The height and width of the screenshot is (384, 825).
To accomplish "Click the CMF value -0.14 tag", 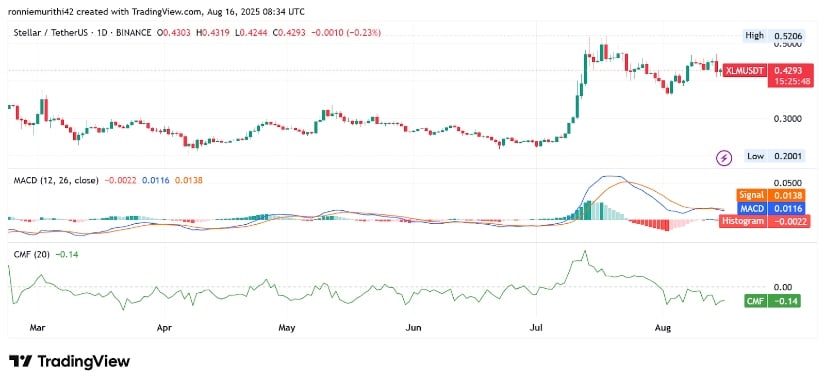I will 784,301.
